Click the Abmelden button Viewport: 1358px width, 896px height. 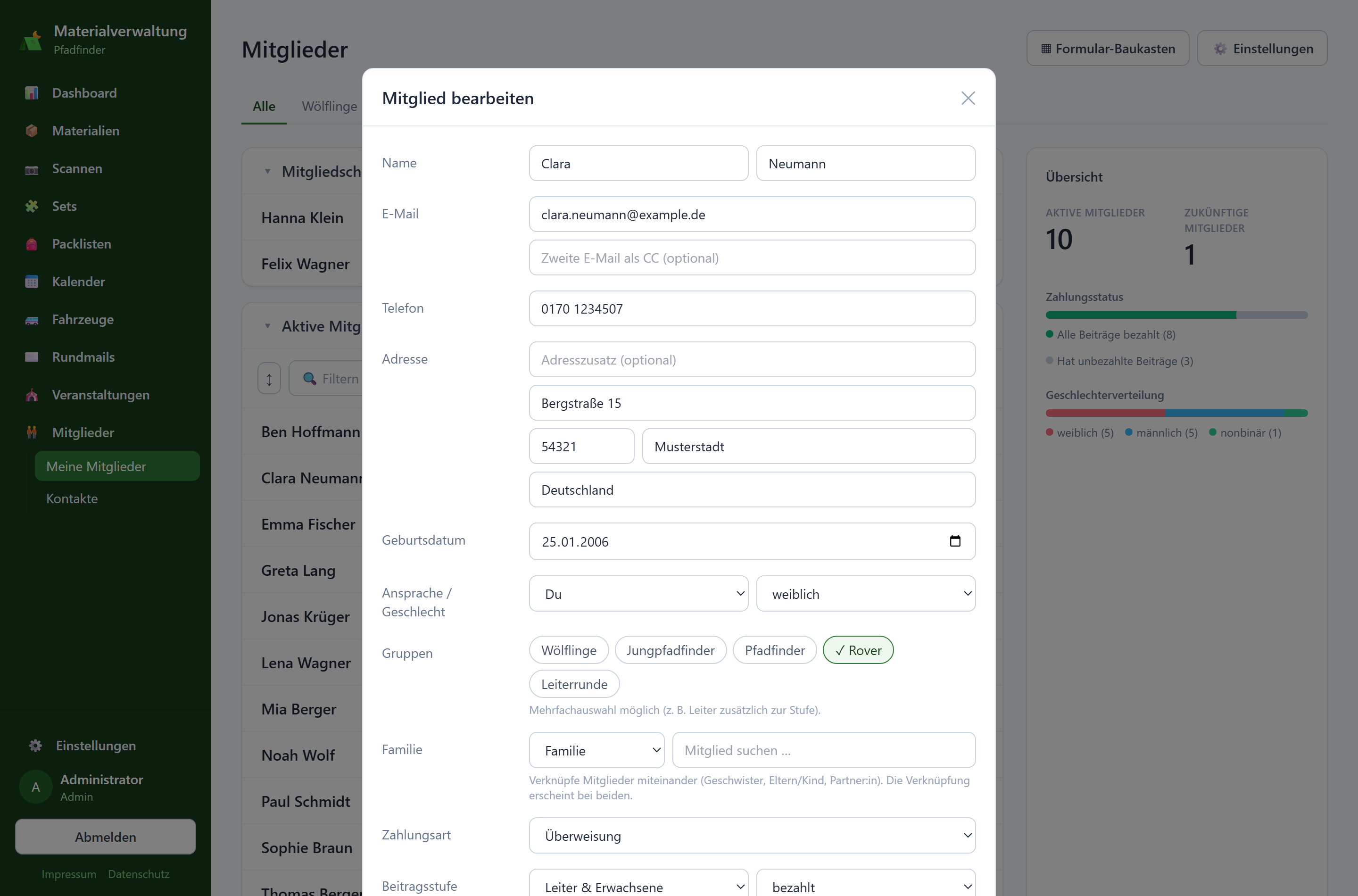[x=105, y=837]
